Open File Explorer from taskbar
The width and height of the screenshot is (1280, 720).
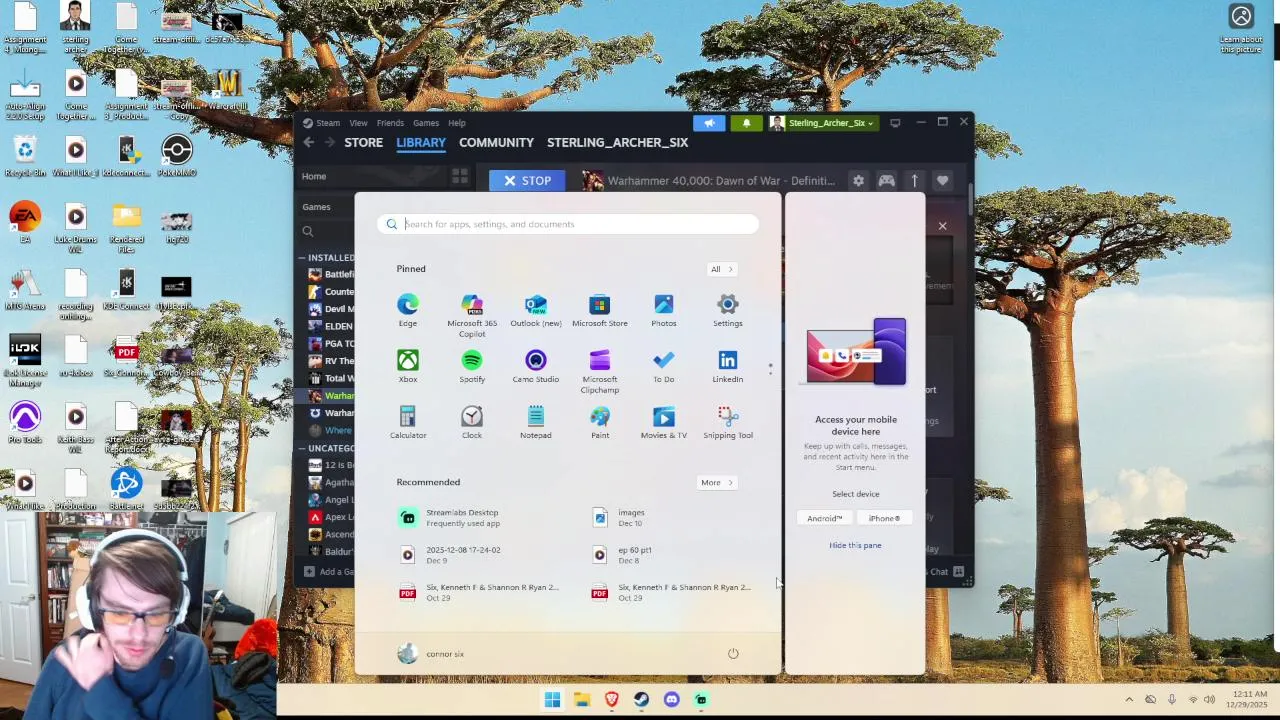[582, 700]
